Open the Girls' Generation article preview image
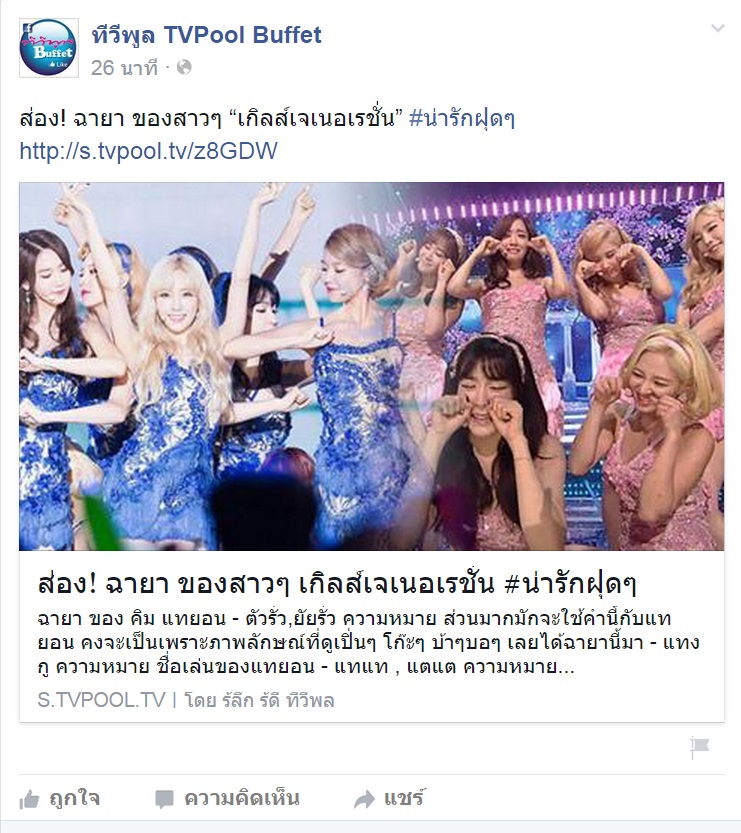This screenshot has height=833, width=741. click(x=371, y=366)
